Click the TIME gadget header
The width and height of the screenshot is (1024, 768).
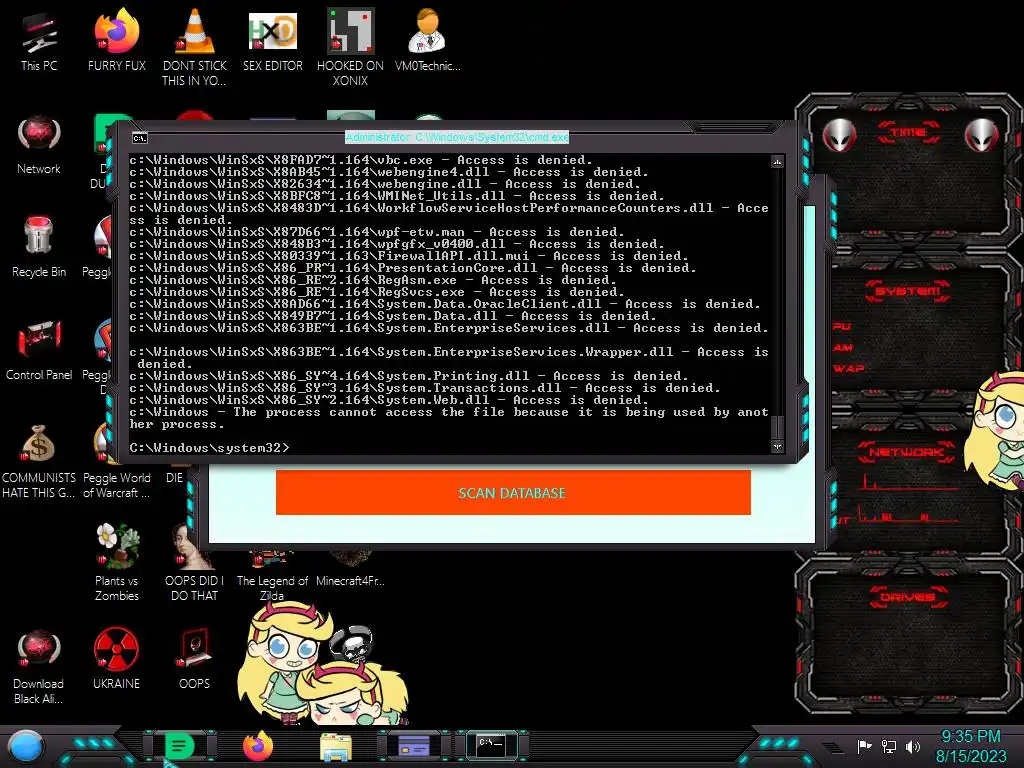point(908,133)
